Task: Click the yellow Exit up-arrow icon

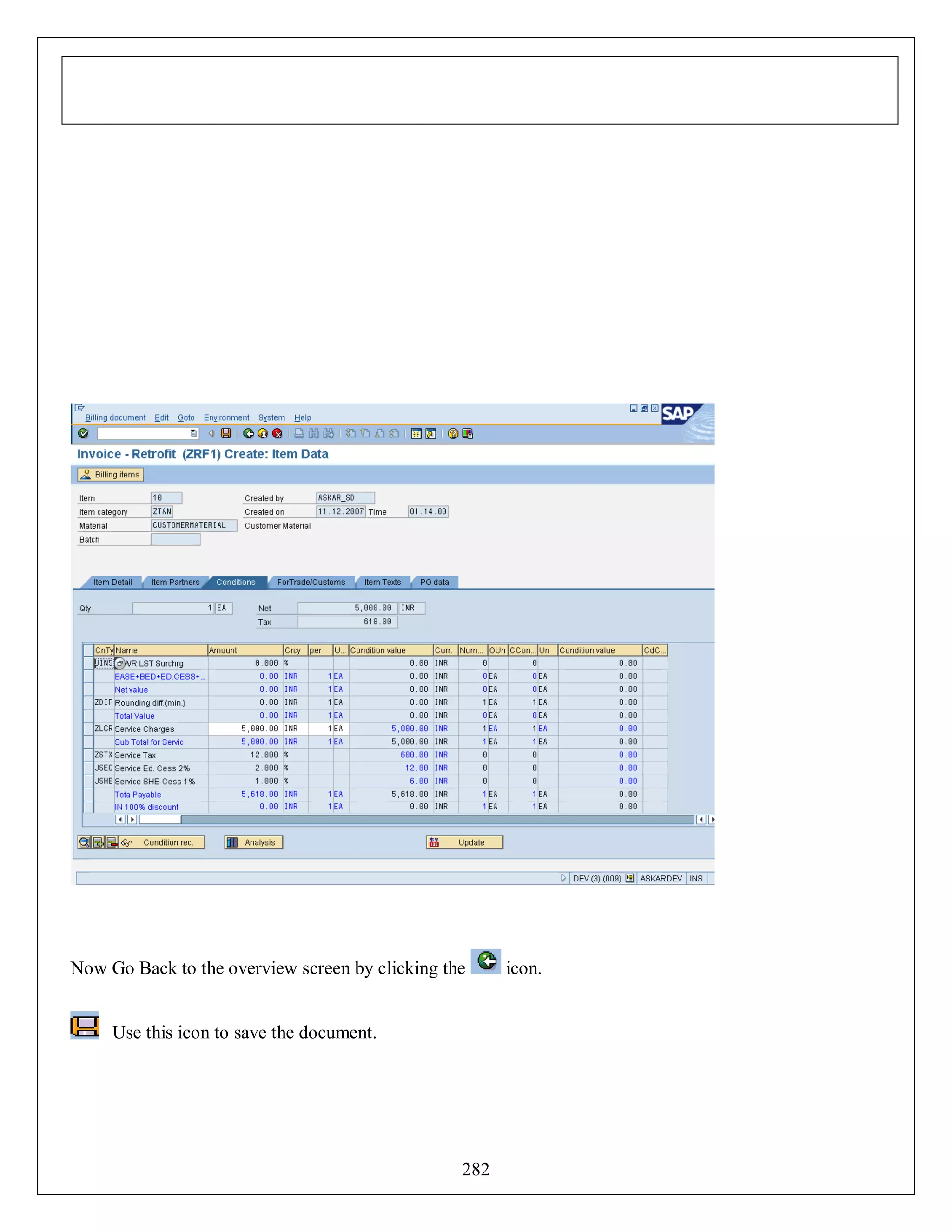Action: click(263, 433)
